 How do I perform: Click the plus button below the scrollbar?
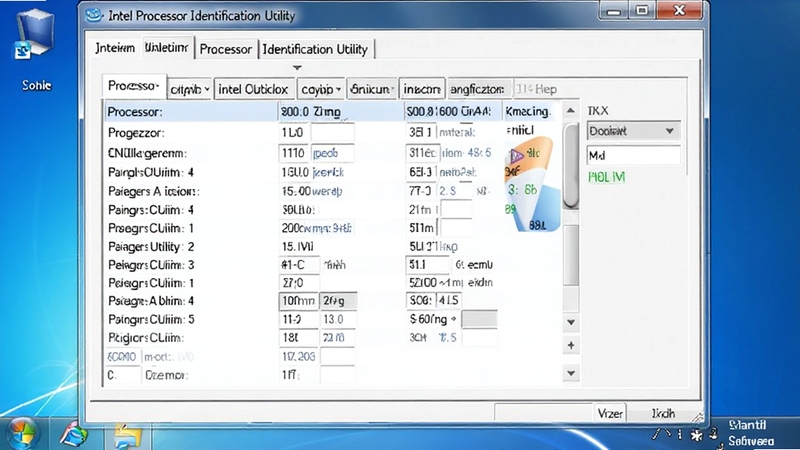pos(571,345)
